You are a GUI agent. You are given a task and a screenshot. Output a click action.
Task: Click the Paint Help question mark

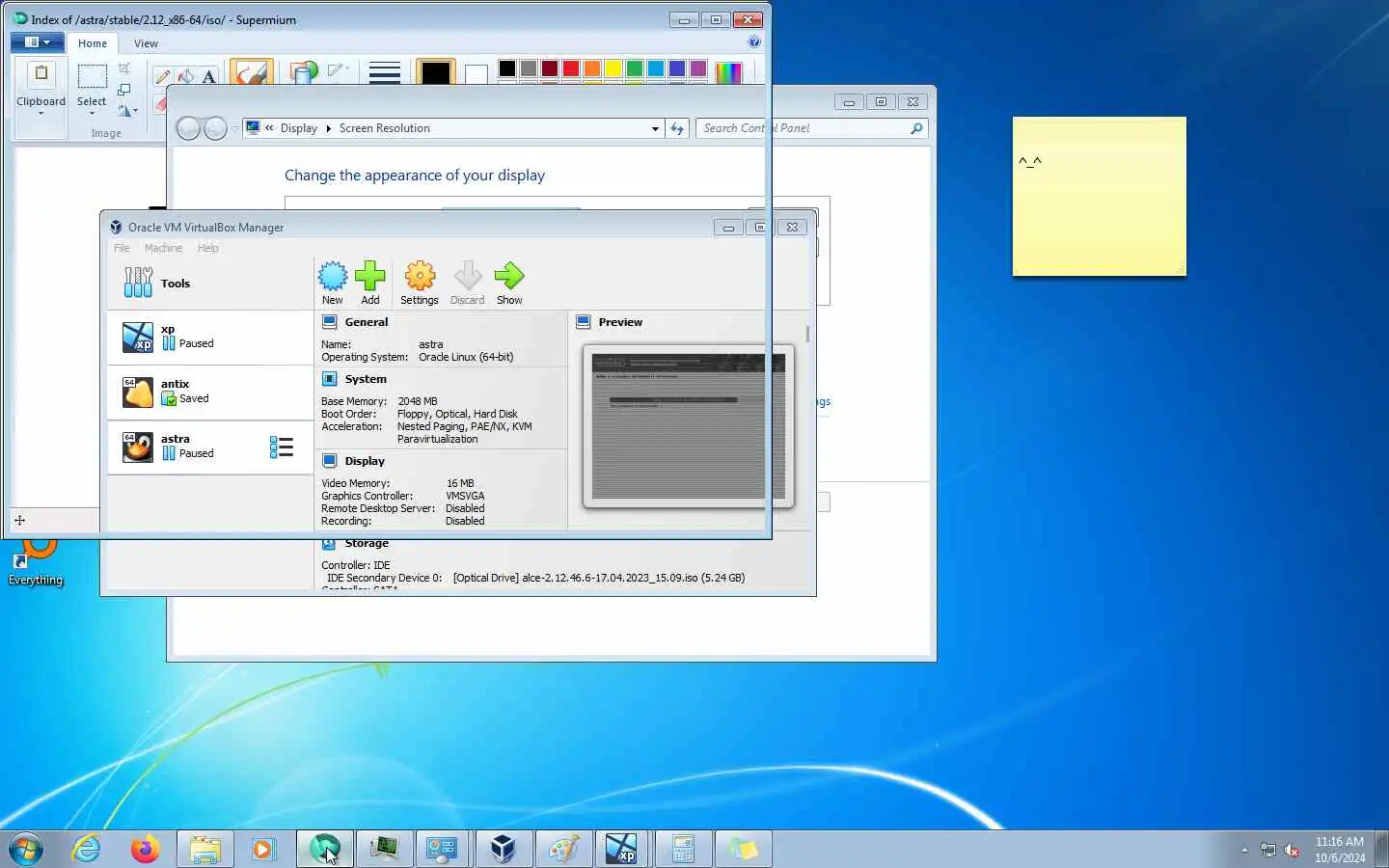pyautogui.click(x=754, y=41)
